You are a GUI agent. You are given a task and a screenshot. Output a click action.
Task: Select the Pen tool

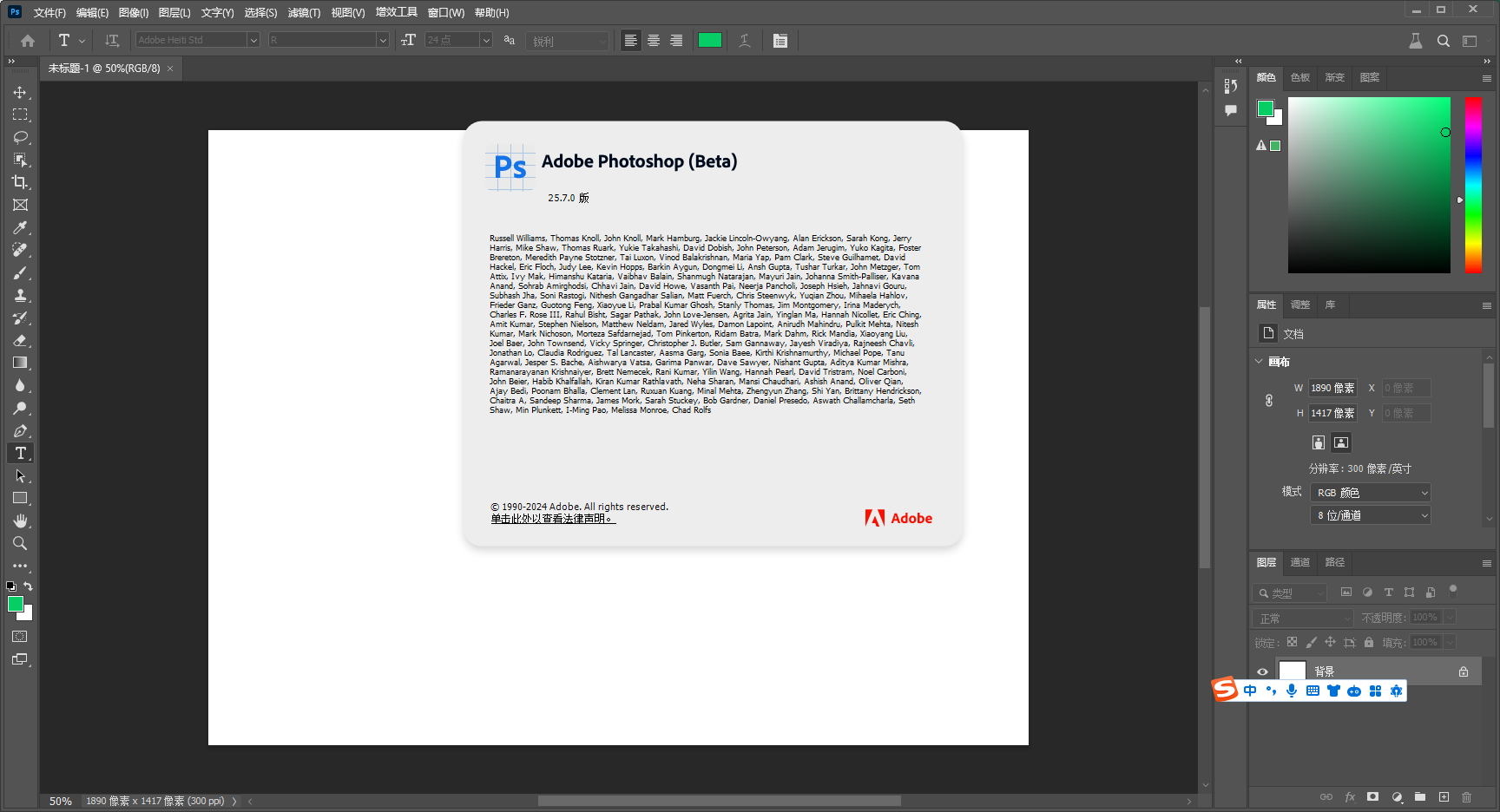(x=20, y=430)
